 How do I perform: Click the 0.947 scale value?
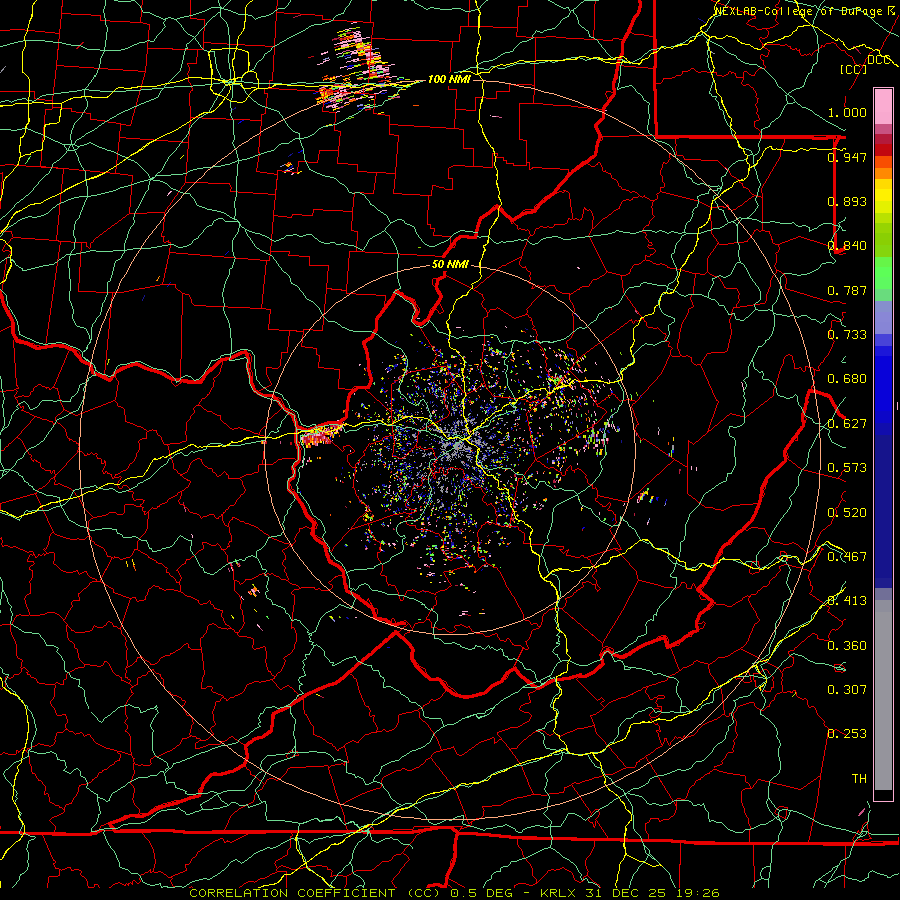(847, 157)
